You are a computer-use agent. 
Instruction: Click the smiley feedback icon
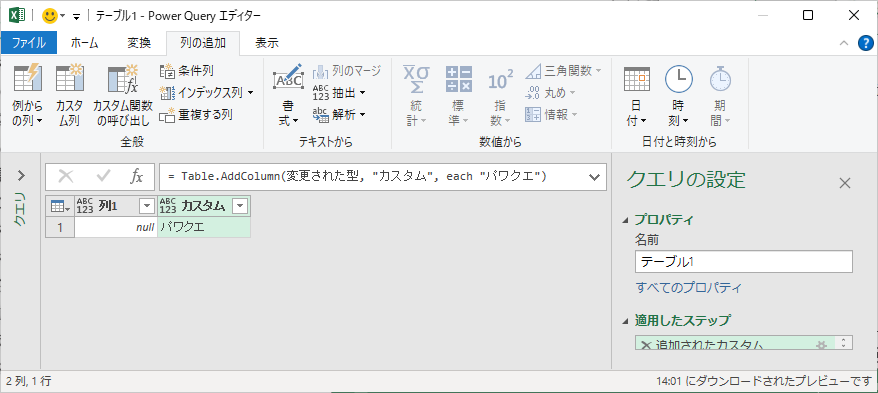pos(50,16)
